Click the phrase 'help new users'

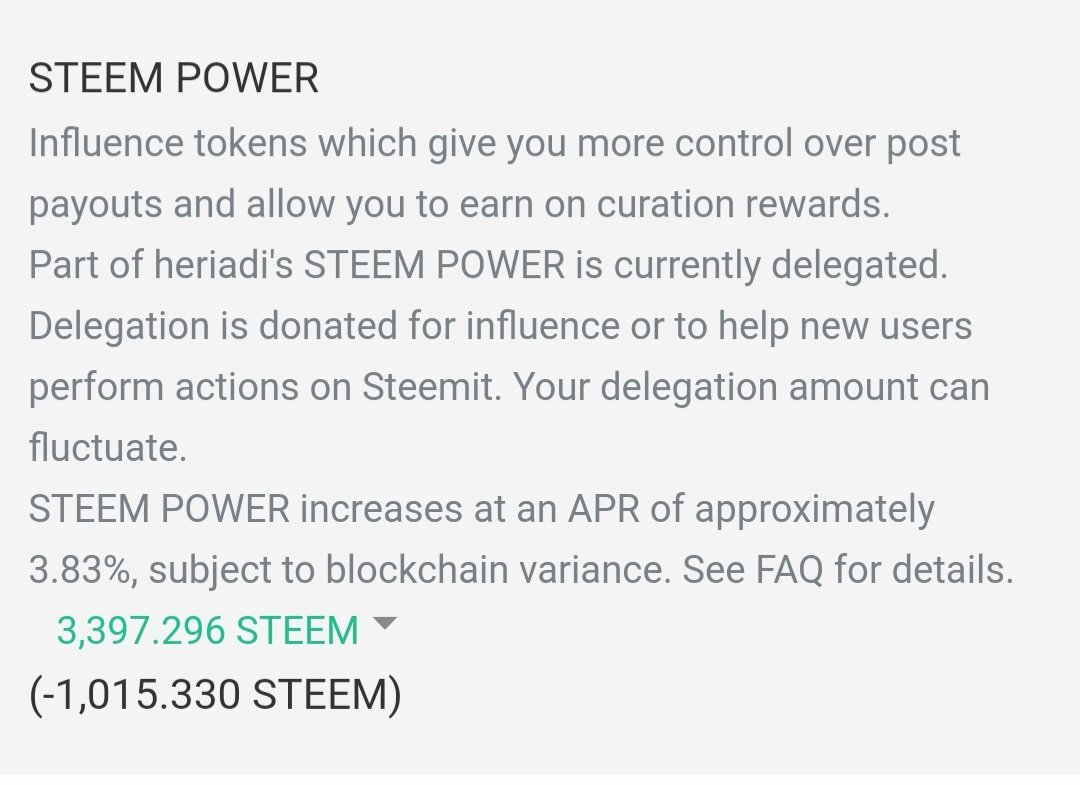[x=845, y=326]
